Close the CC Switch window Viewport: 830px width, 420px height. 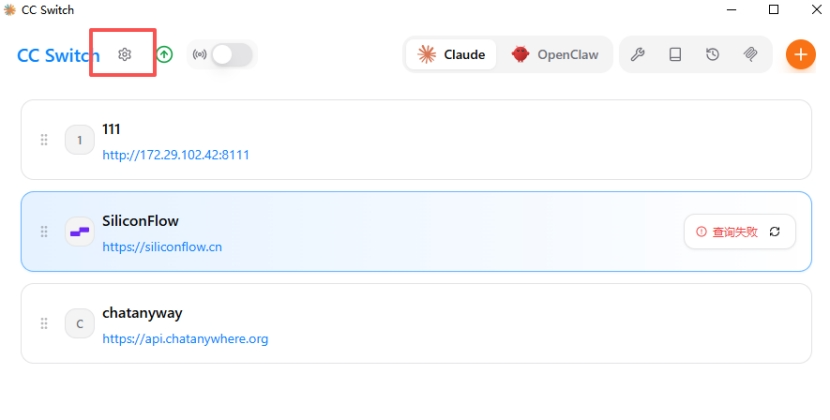pyautogui.click(x=816, y=10)
